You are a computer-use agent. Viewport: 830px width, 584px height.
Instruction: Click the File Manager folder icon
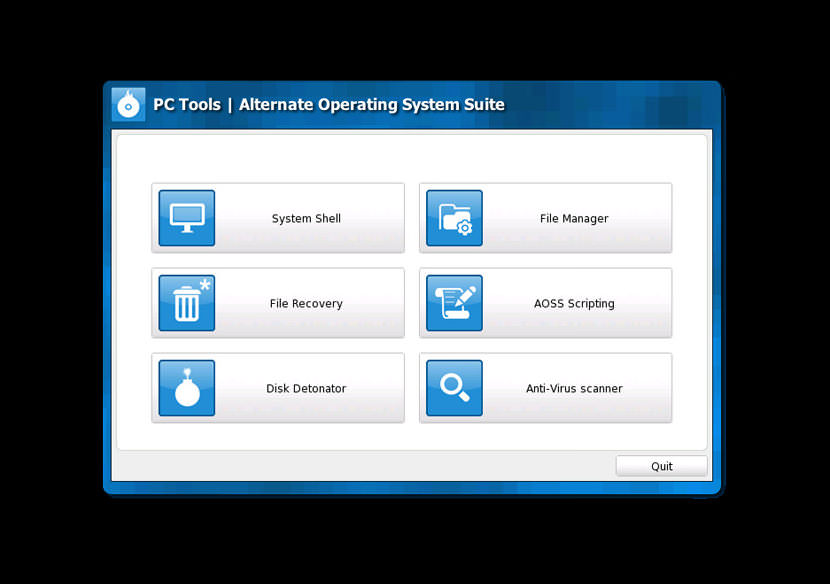click(x=454, y=217)
